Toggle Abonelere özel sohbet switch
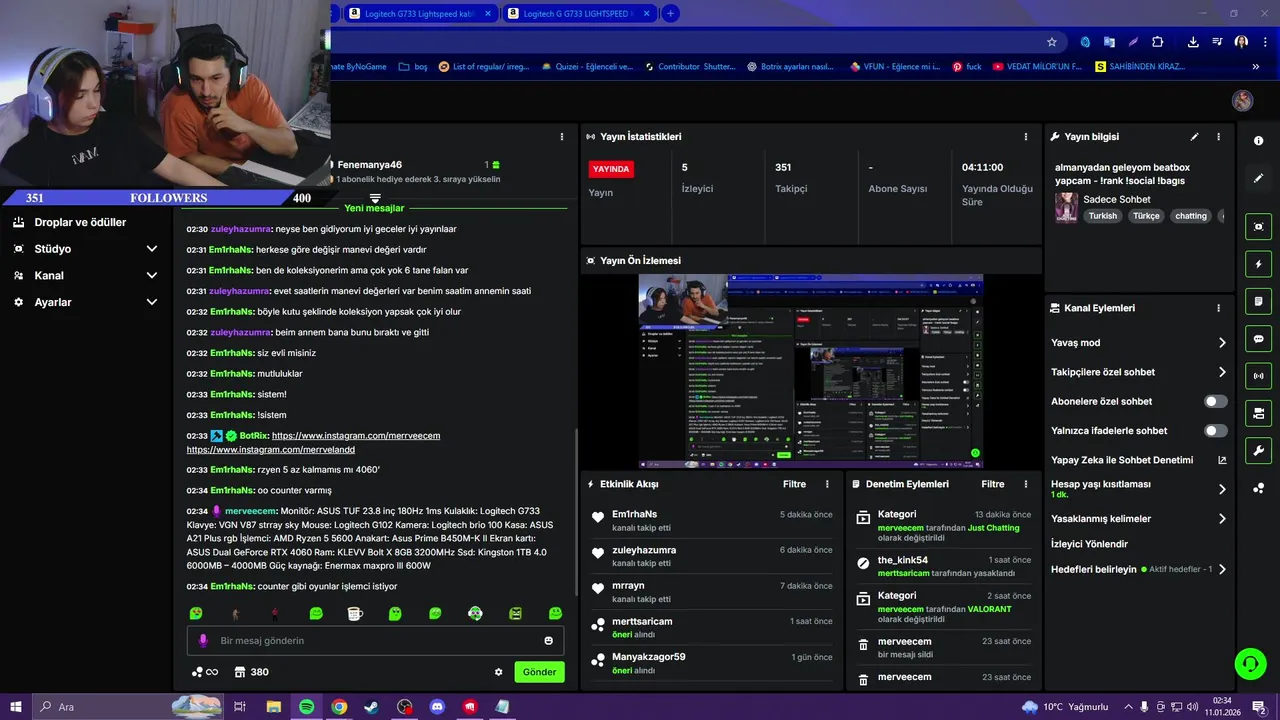 coord(1215,401)
